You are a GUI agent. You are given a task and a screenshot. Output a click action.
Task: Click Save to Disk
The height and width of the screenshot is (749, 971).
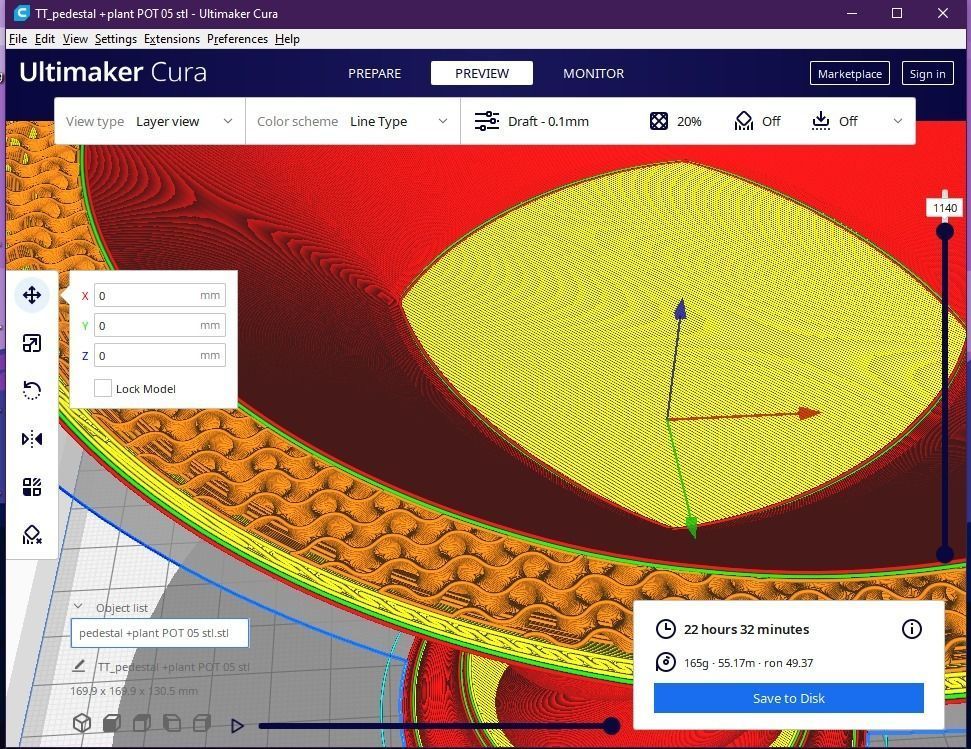[x=788, y=698]
